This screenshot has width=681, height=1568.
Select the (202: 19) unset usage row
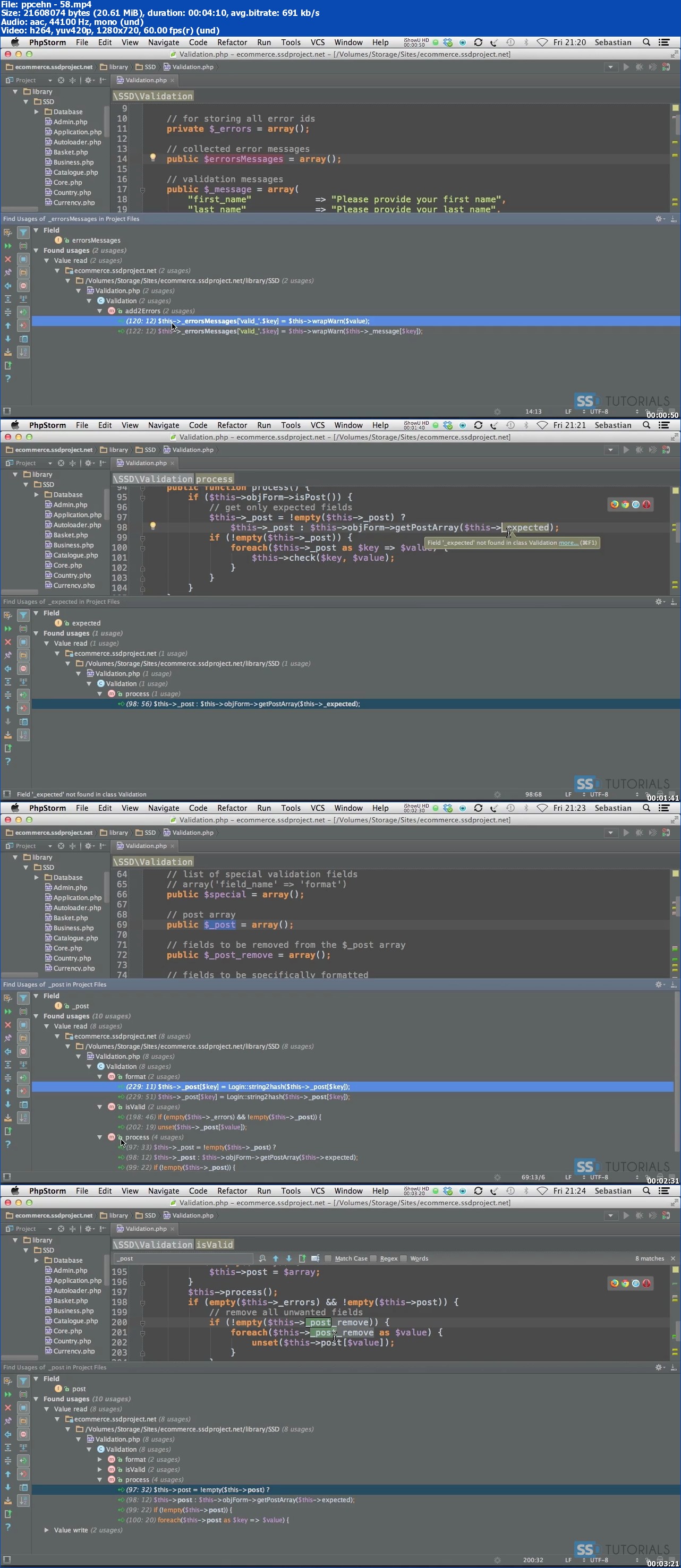click(353, 1127)
